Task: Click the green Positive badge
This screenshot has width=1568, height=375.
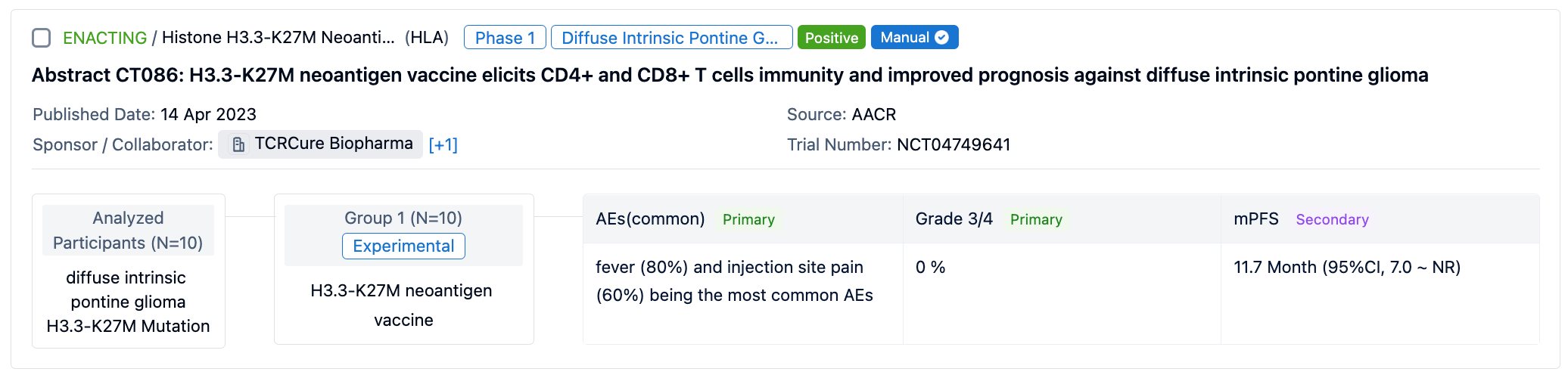Action: [831, 38]
